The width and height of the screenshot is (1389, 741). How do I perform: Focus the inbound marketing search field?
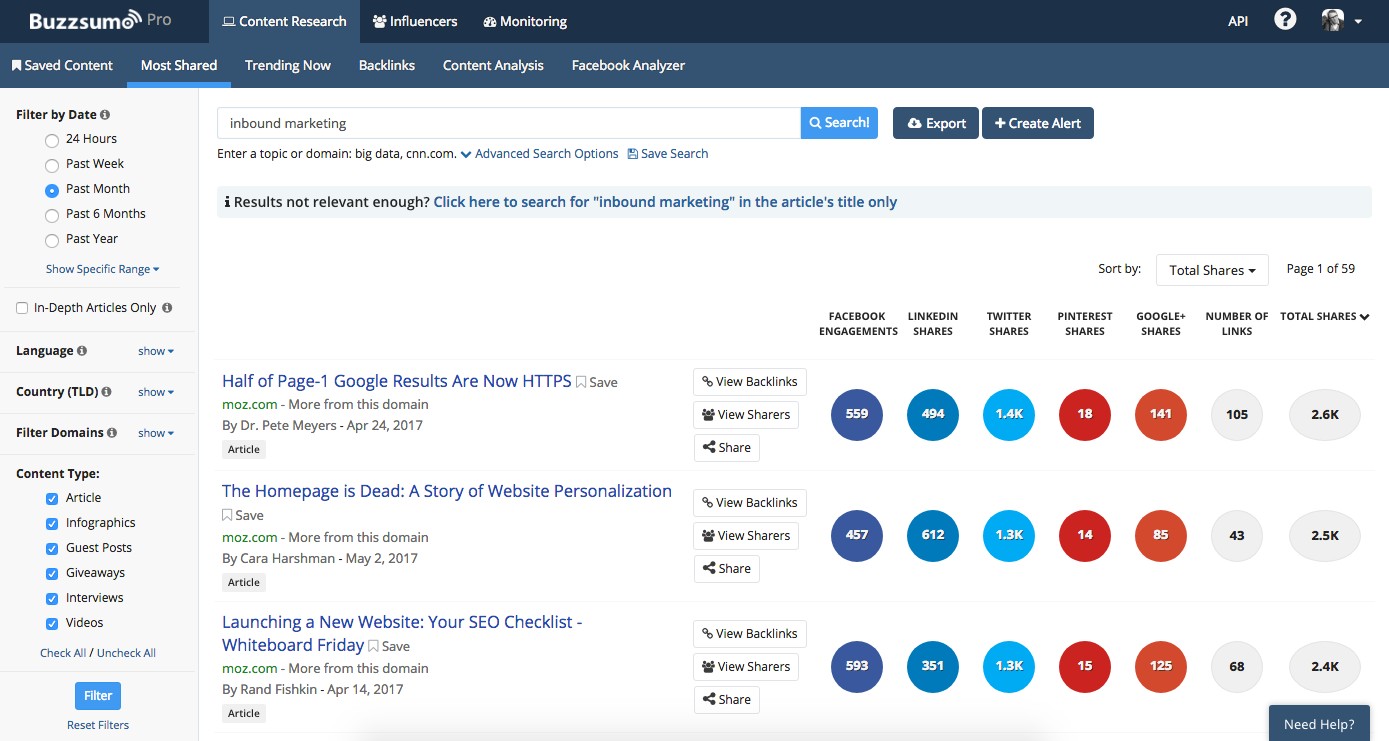[509, 123]
